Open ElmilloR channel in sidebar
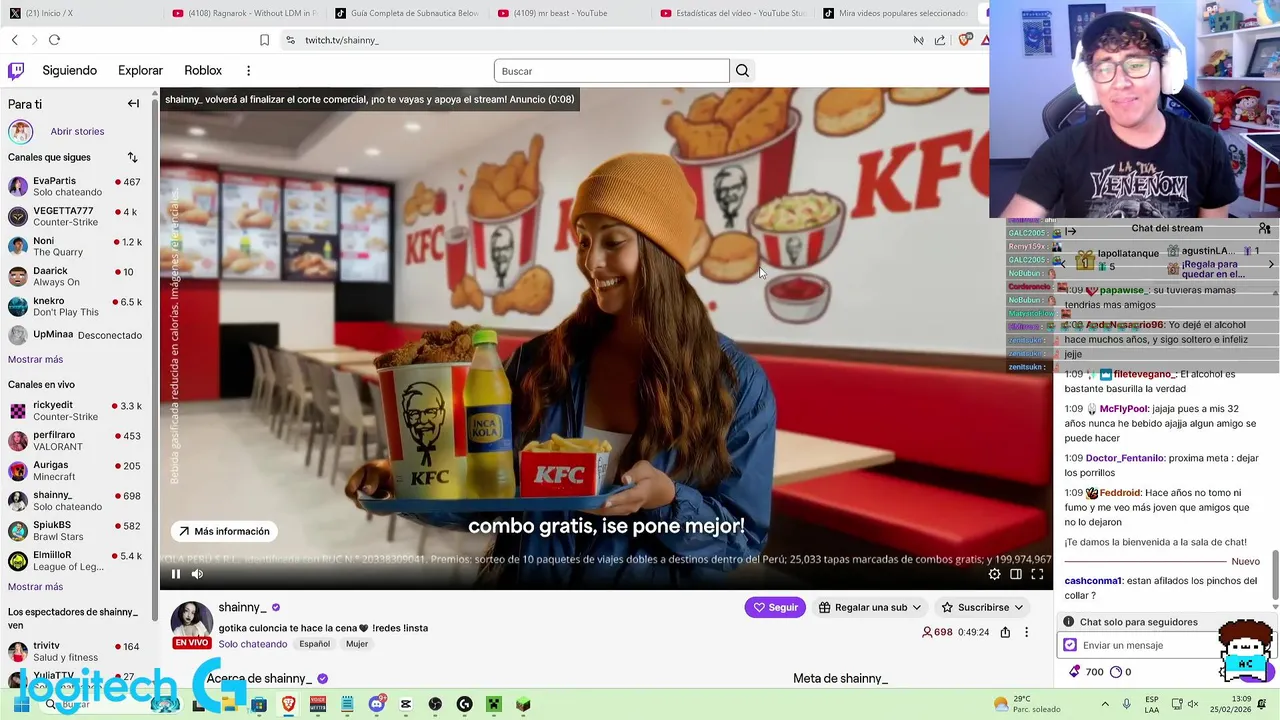This screenshot has width=1280, height=720. [76, 561]
